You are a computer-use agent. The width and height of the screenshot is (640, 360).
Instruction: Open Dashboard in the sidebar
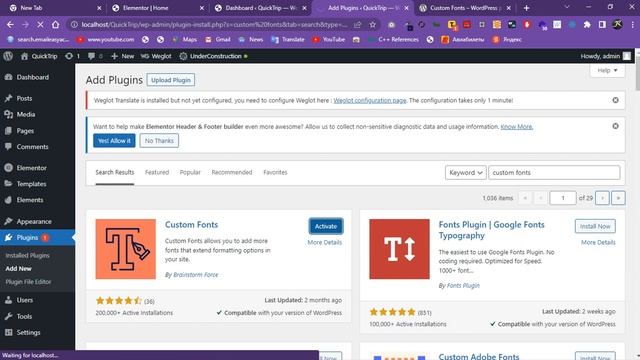(33, 77)
